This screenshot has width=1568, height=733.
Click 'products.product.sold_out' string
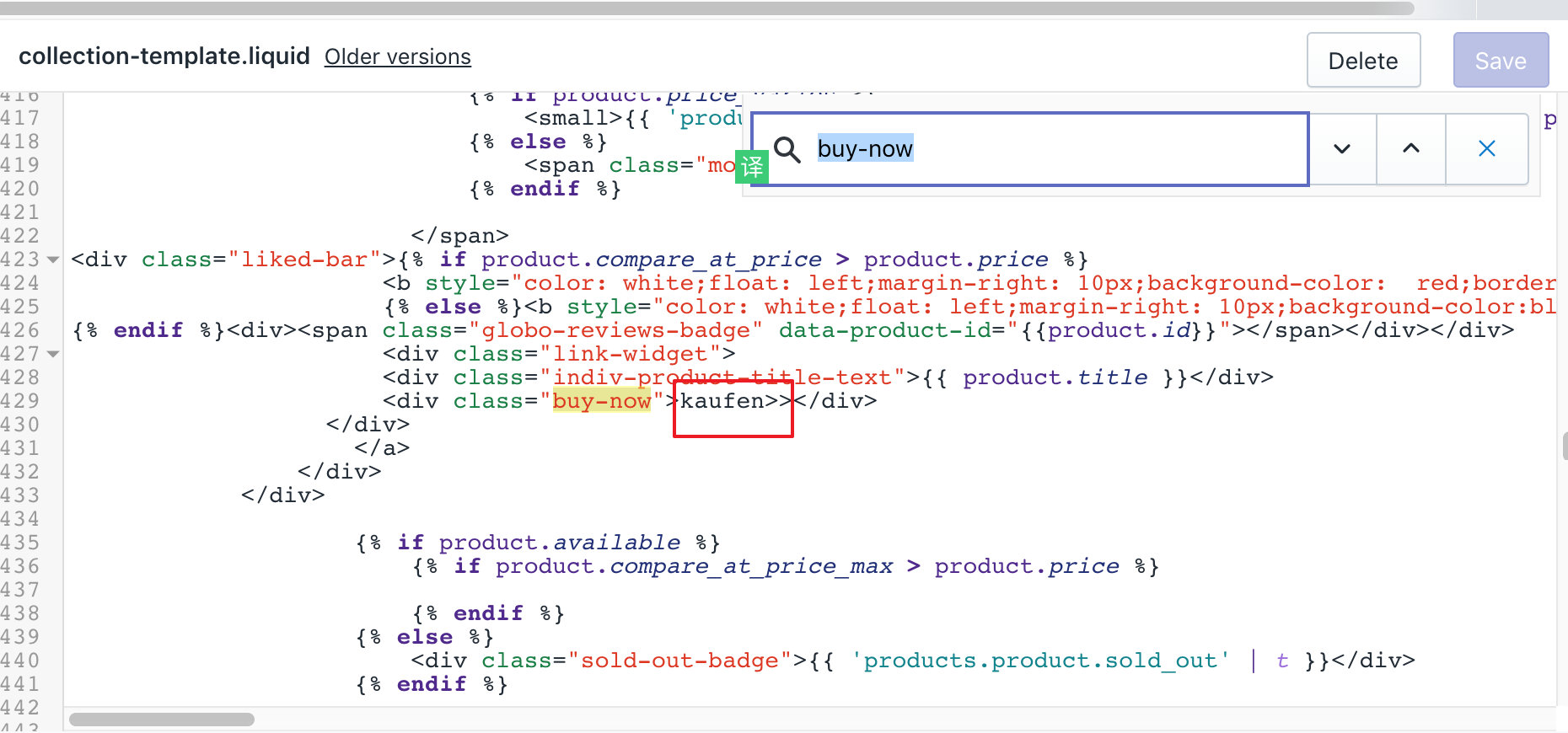(1040, 661)
